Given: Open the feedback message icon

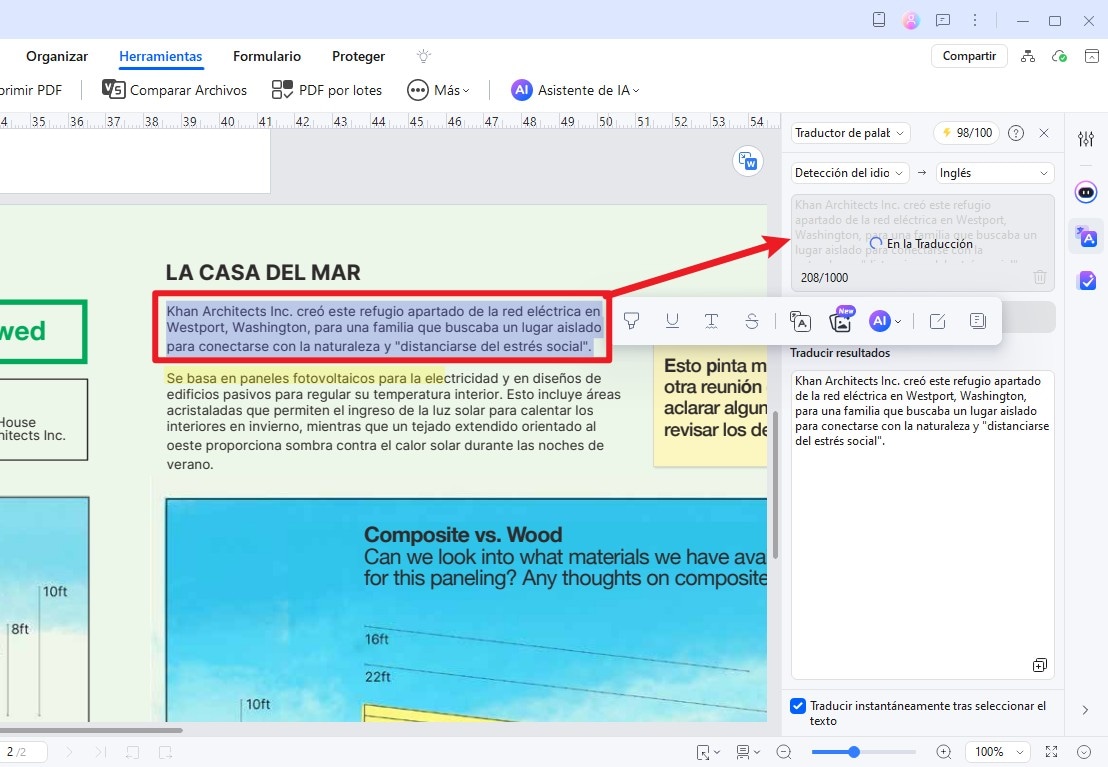Looking at the screenshot, I should [943, 20].
